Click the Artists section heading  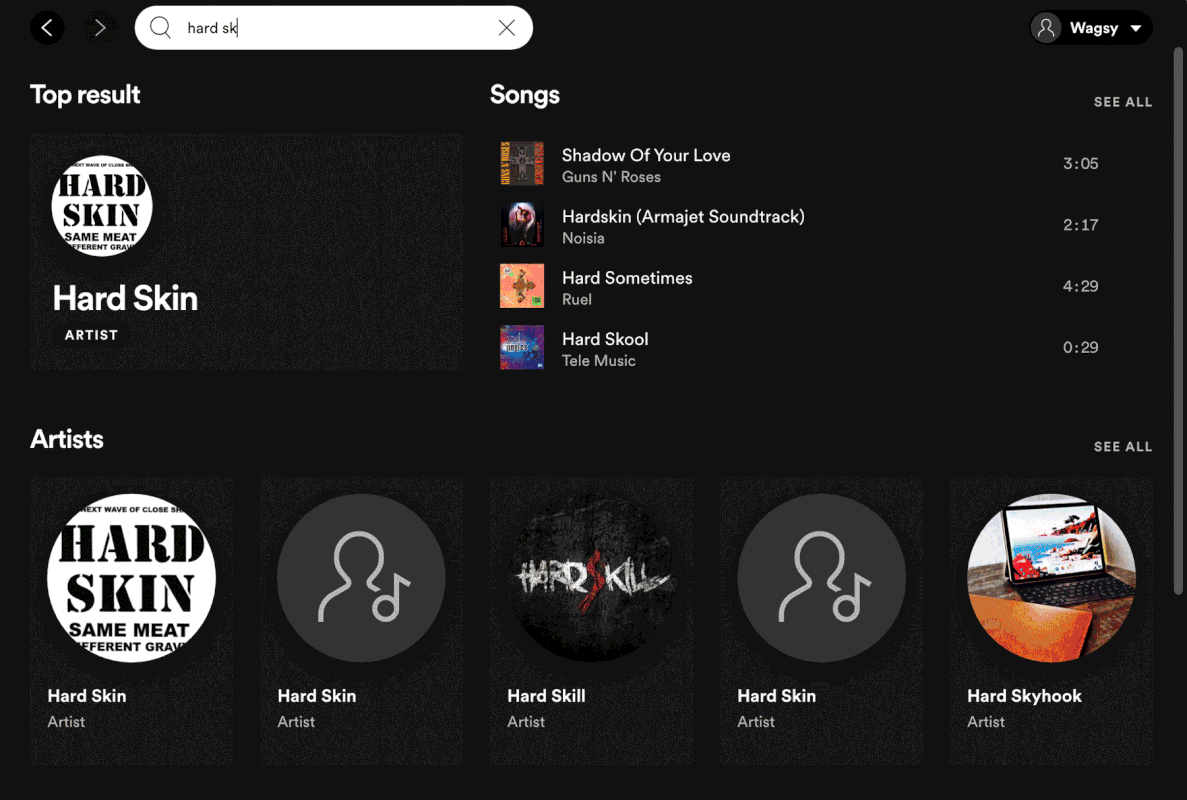[x=67, y=440]
